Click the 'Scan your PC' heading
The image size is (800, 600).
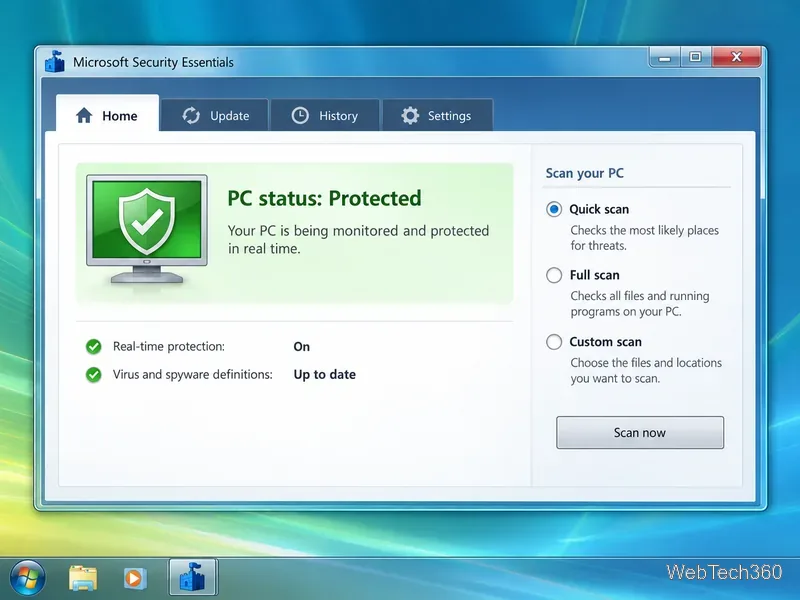(585, 173)
